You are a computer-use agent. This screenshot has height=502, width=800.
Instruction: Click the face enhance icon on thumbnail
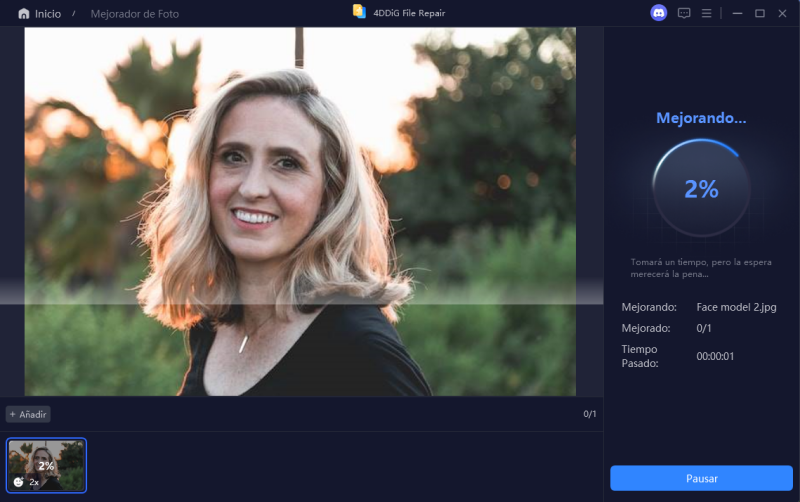[x=19, y=482]
